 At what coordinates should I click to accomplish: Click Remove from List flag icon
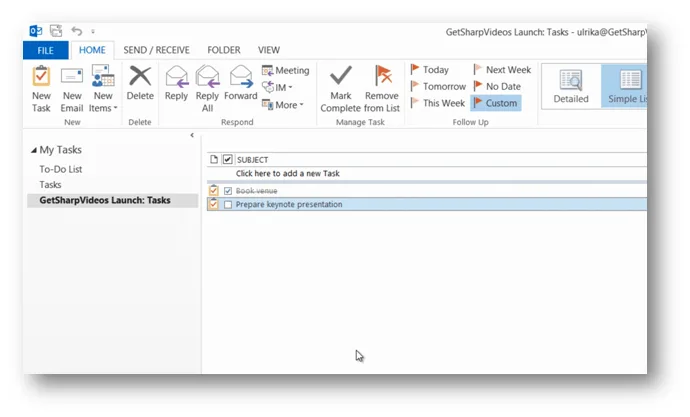click(x=383, y=75)
